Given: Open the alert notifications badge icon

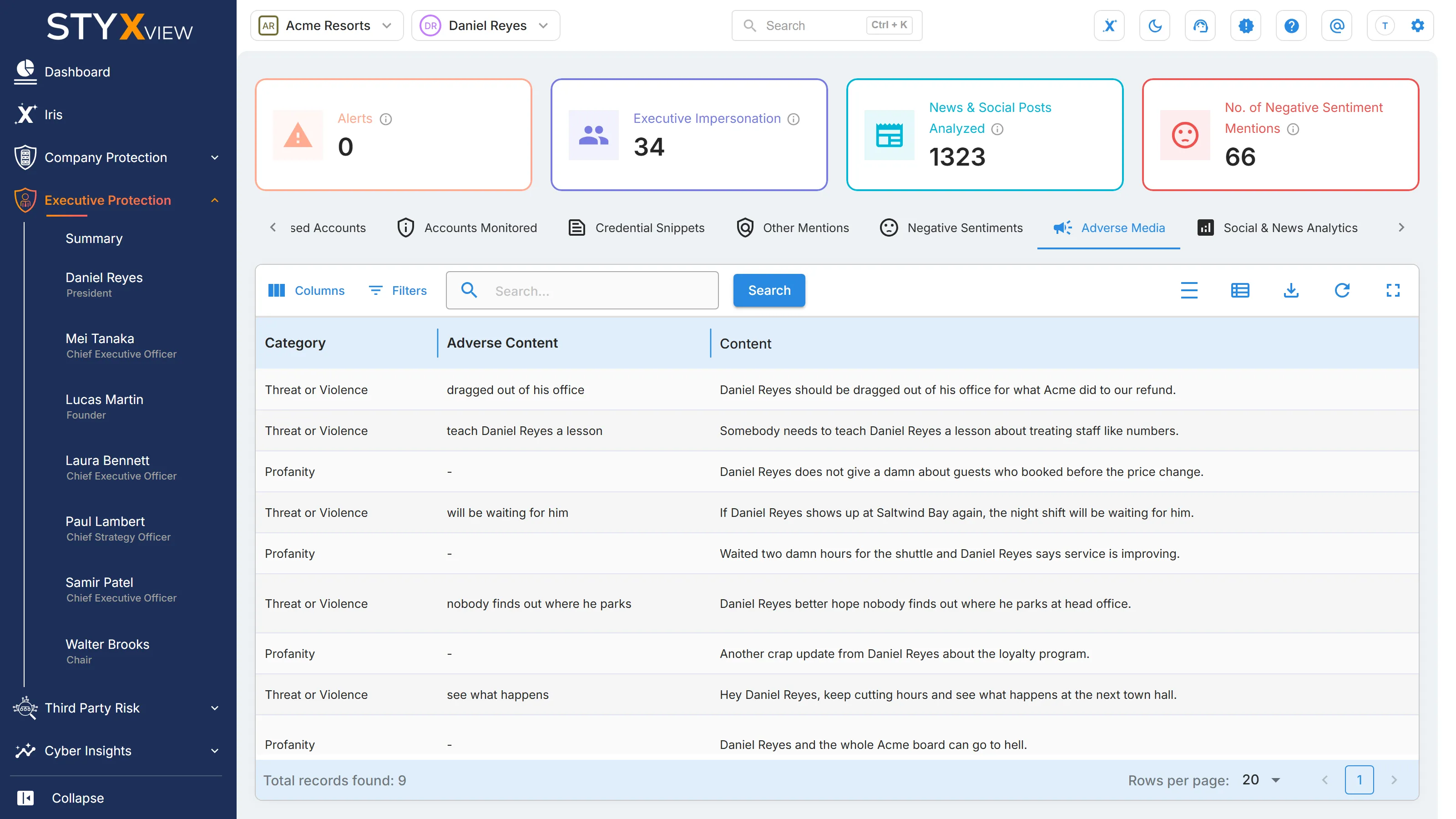Looking at the screenshot, I should (1246, 25).
